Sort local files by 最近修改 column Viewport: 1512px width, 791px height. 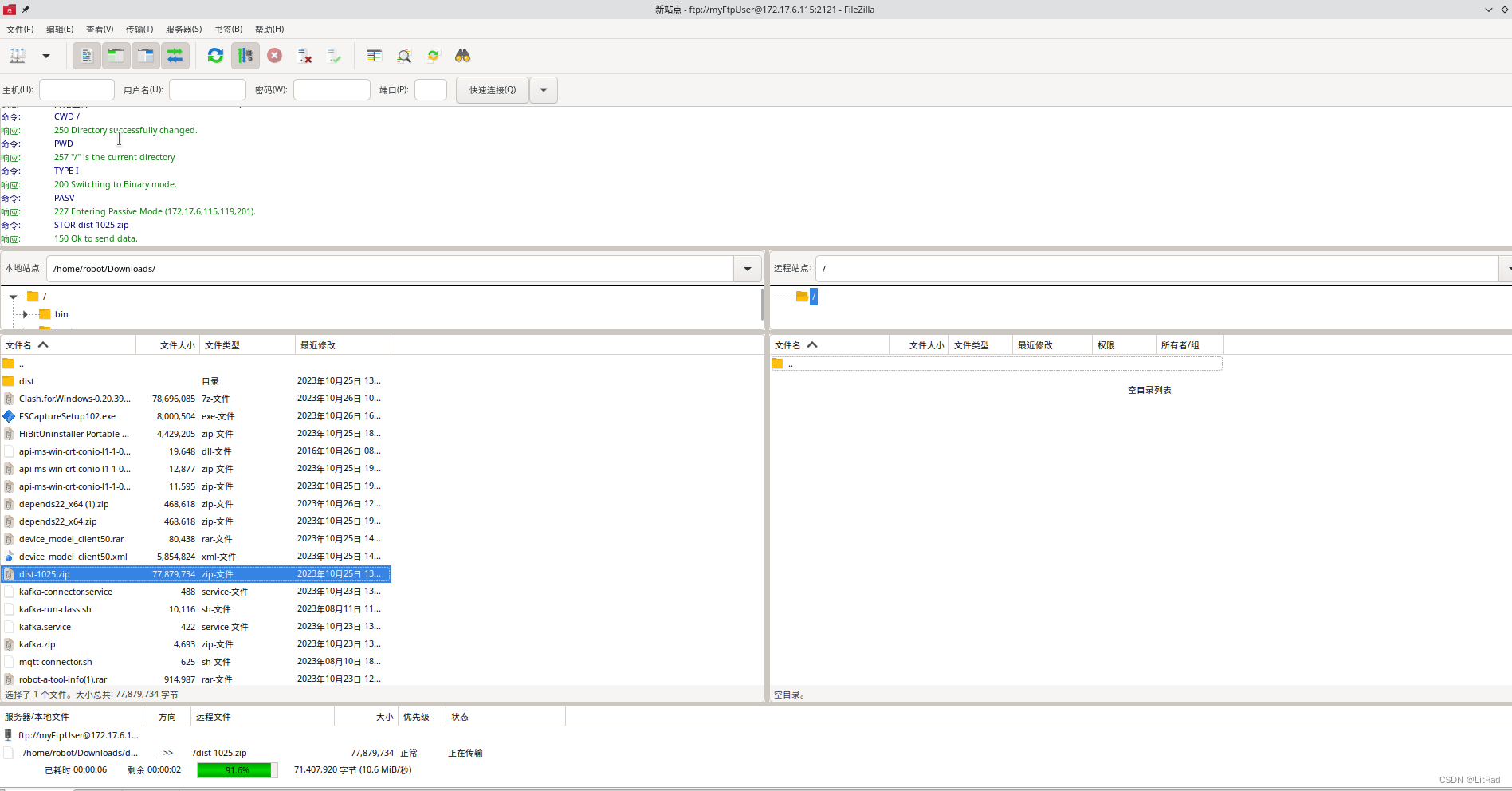(x=344, y=345)
